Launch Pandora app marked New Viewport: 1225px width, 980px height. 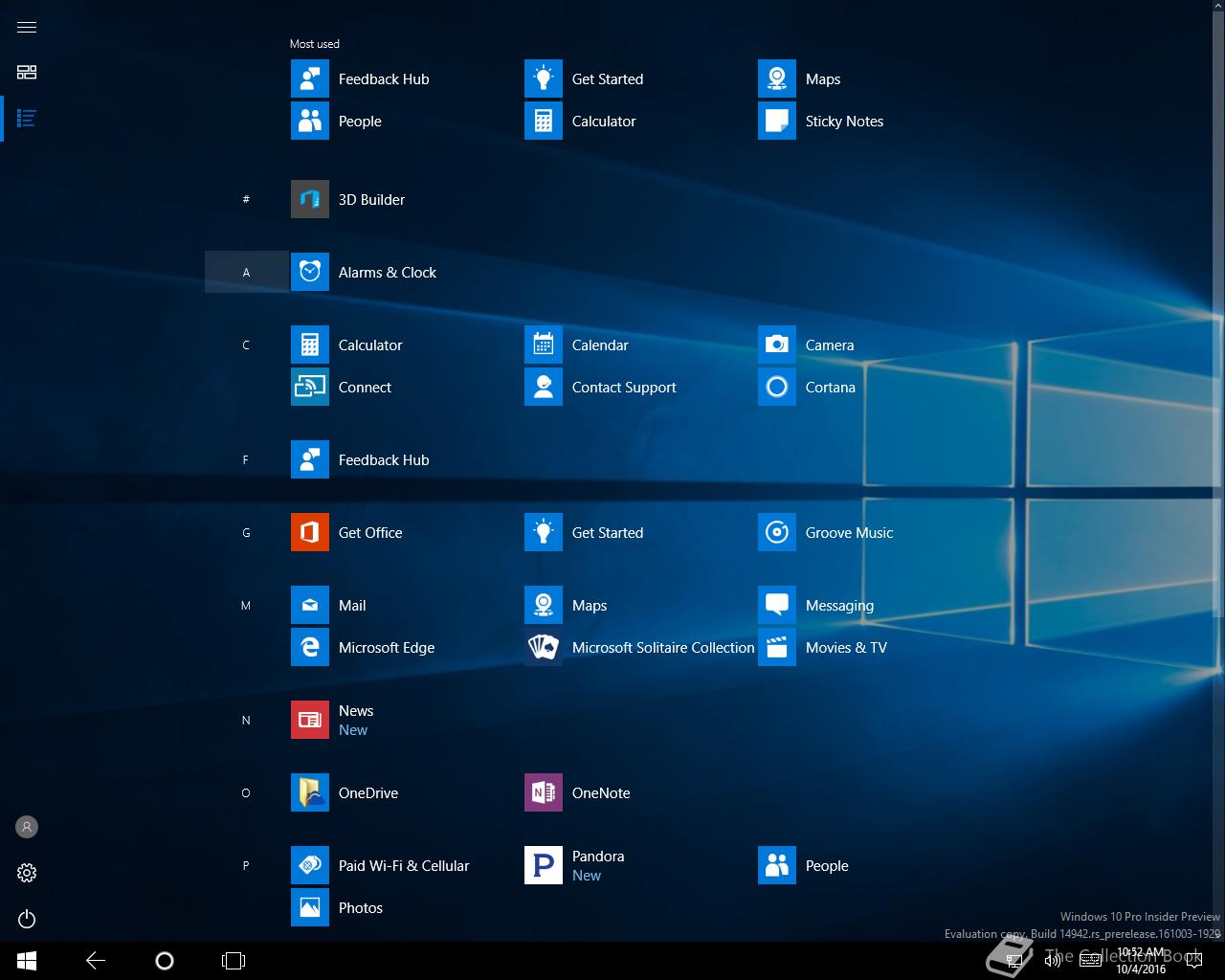639,865
